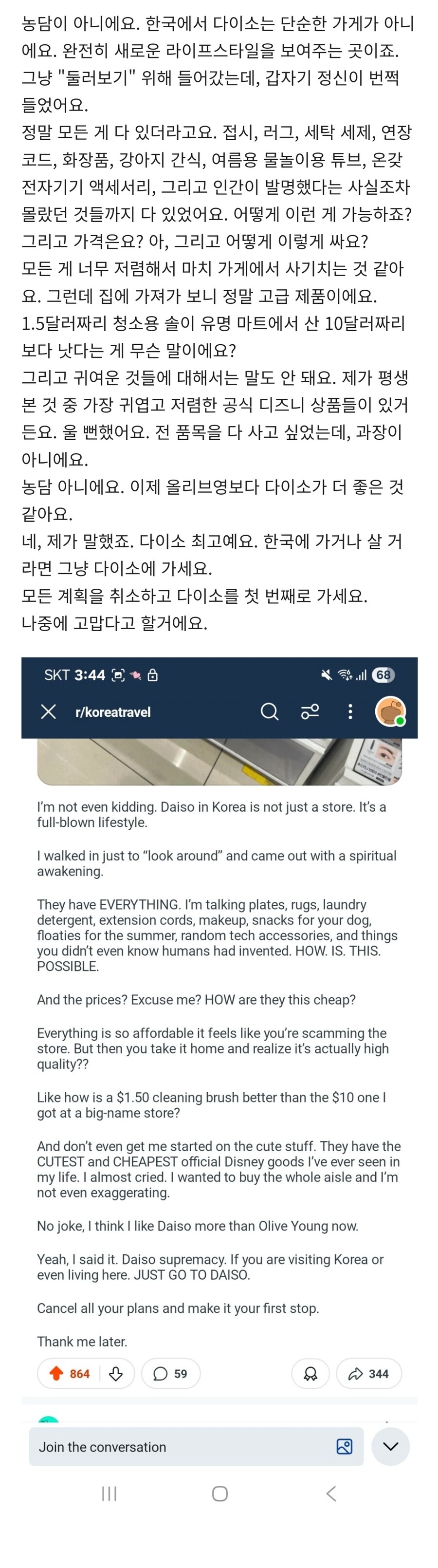Open the feed filter sliders icon
Screen dimensions: 438x1568
pos(310,711)
